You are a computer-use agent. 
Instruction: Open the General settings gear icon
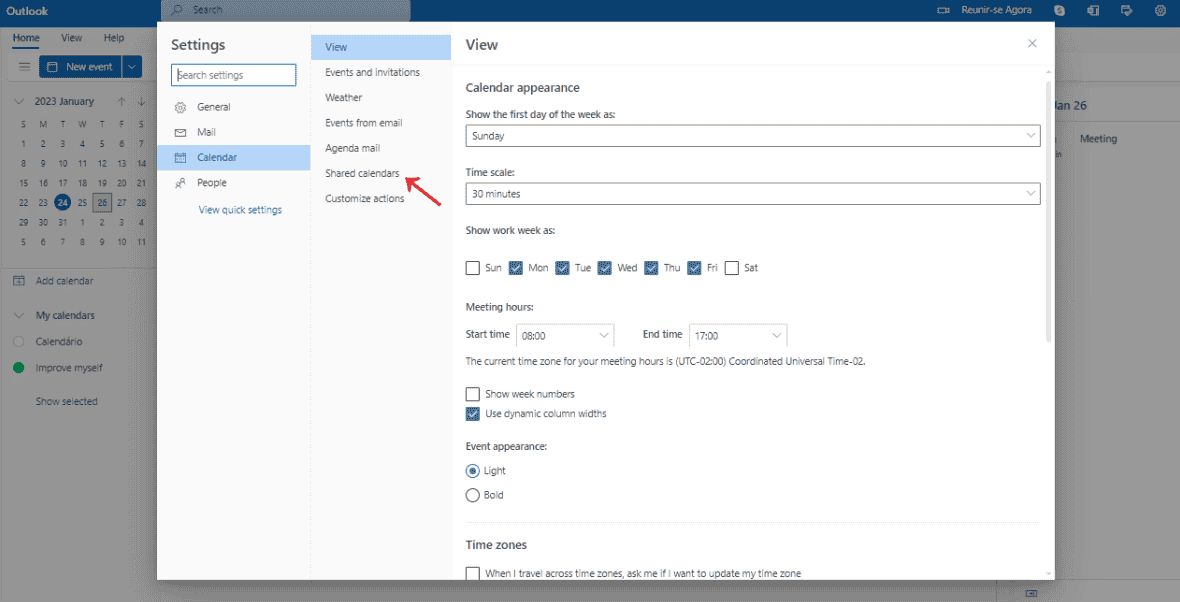point(180,106)
